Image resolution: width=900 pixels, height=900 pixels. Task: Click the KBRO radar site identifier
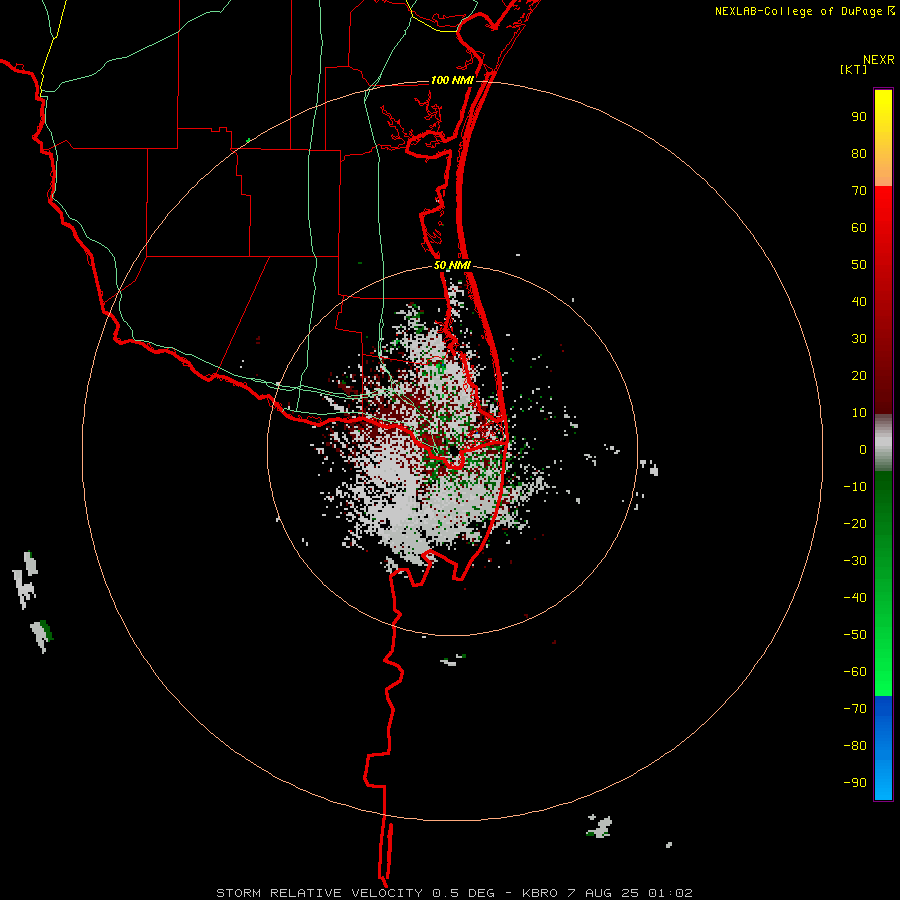pos(540,893)
